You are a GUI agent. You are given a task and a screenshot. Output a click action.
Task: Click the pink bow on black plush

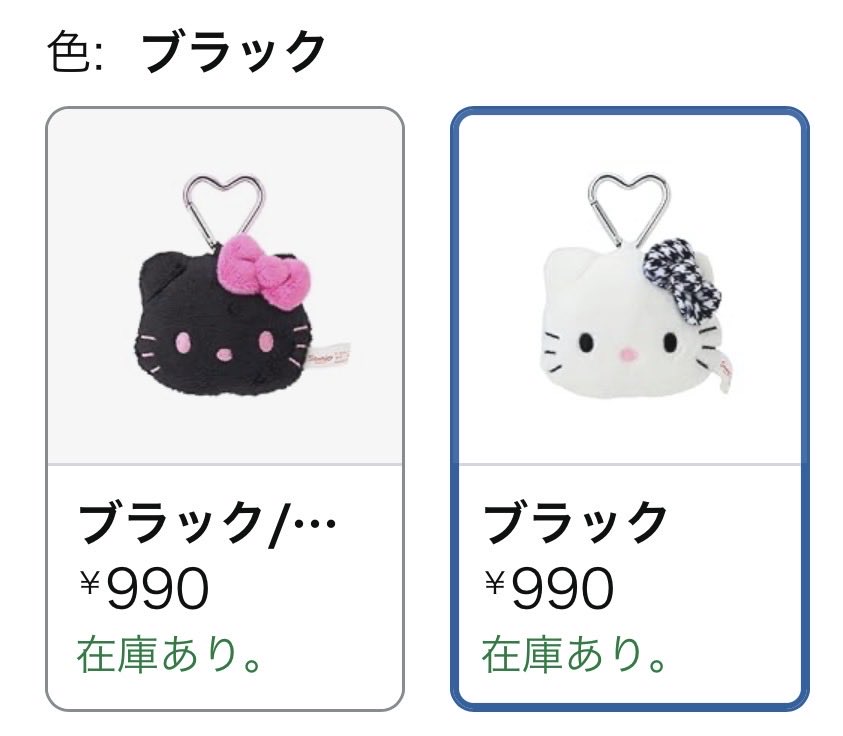tap(265, 272)
